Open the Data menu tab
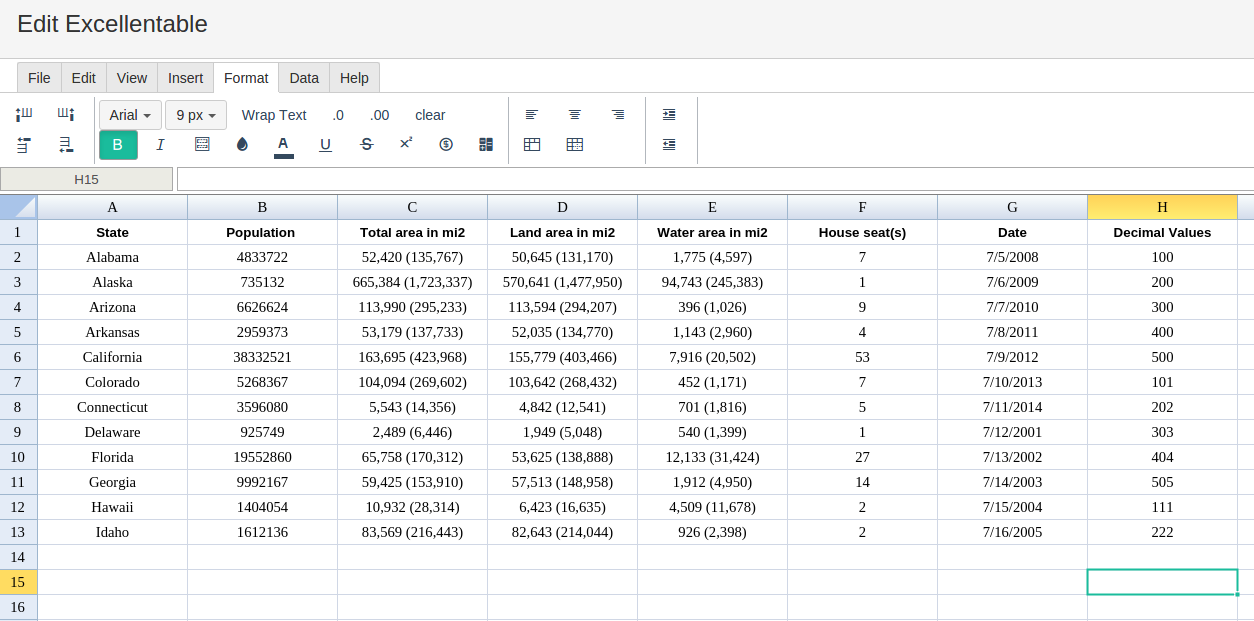This screenshot has height=621, width=1254. pos(304,78)
